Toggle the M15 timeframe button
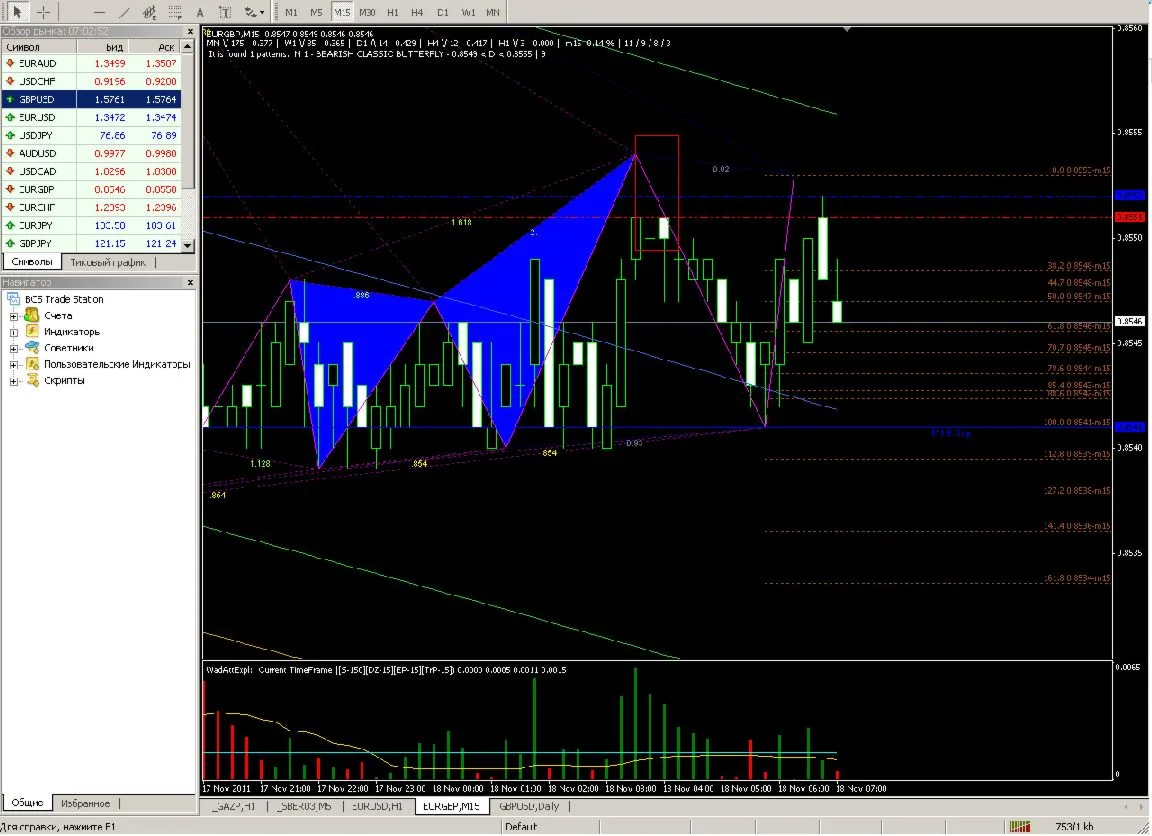Screen dimensions: 1152x836 [342, 12]
